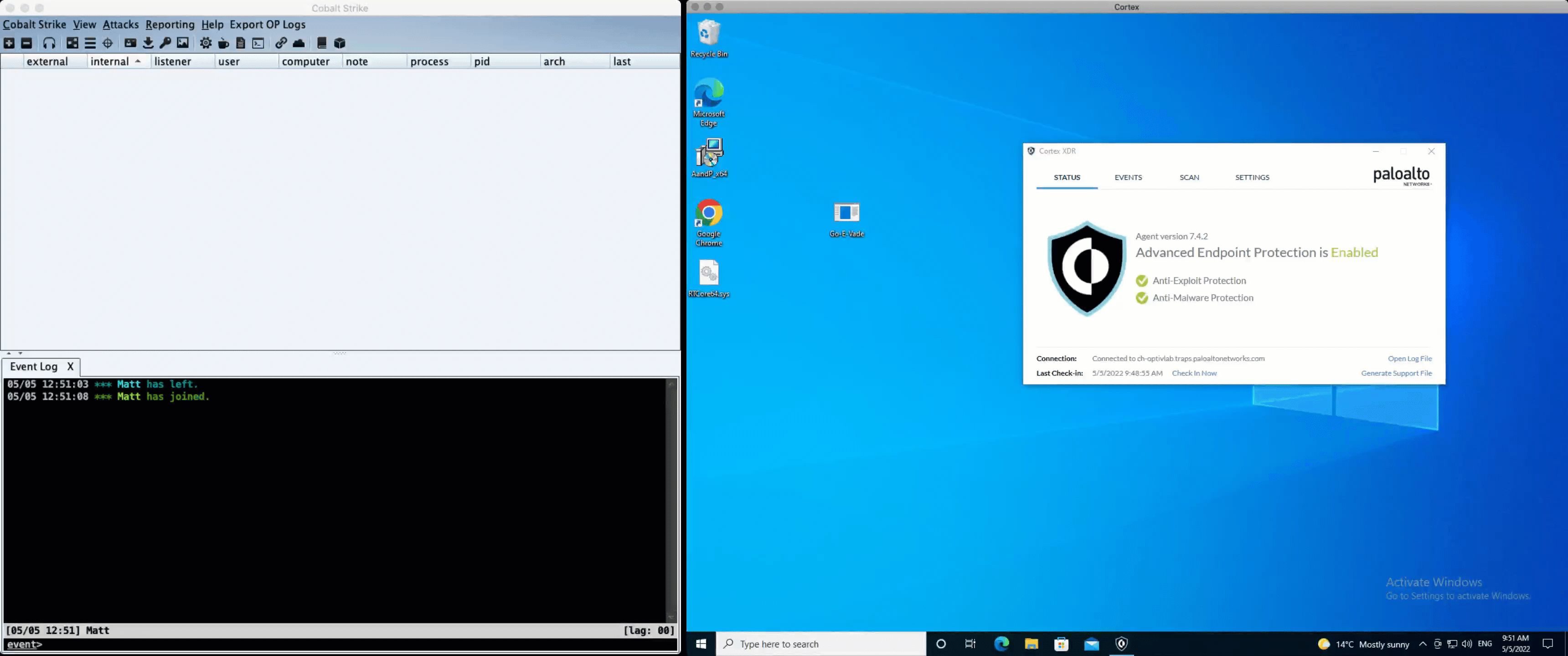Image resolution: width=1568 pixels, height=656 pixels.
Task: Click the cube About icon in toolbar
Action: [x=340, y=43]
